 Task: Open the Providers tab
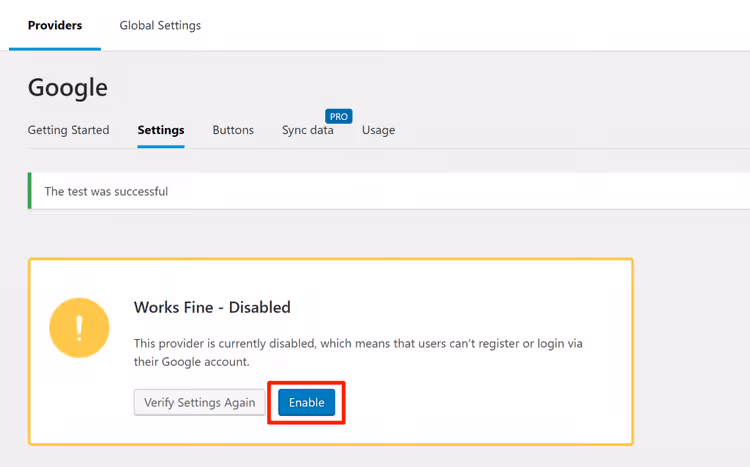(55, 25)
